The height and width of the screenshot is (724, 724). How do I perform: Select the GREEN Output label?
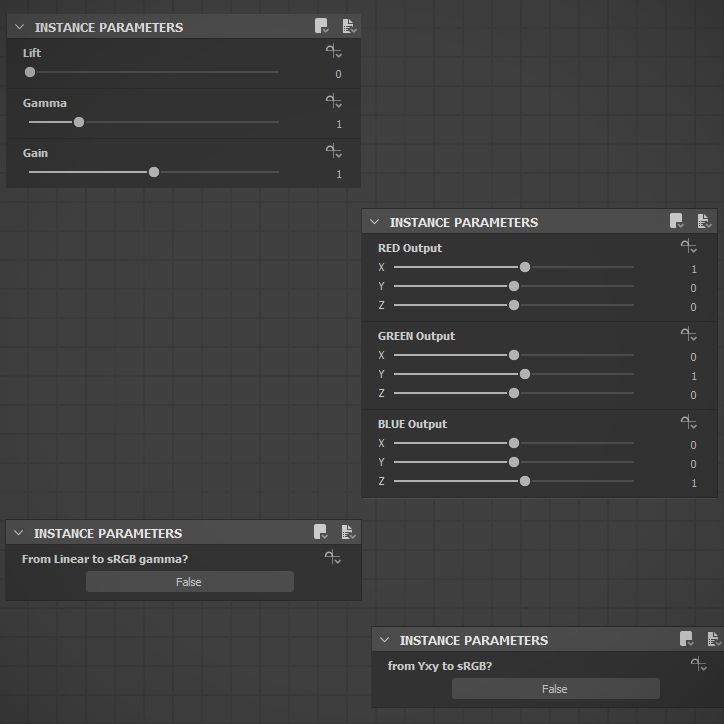click(416, 336)
